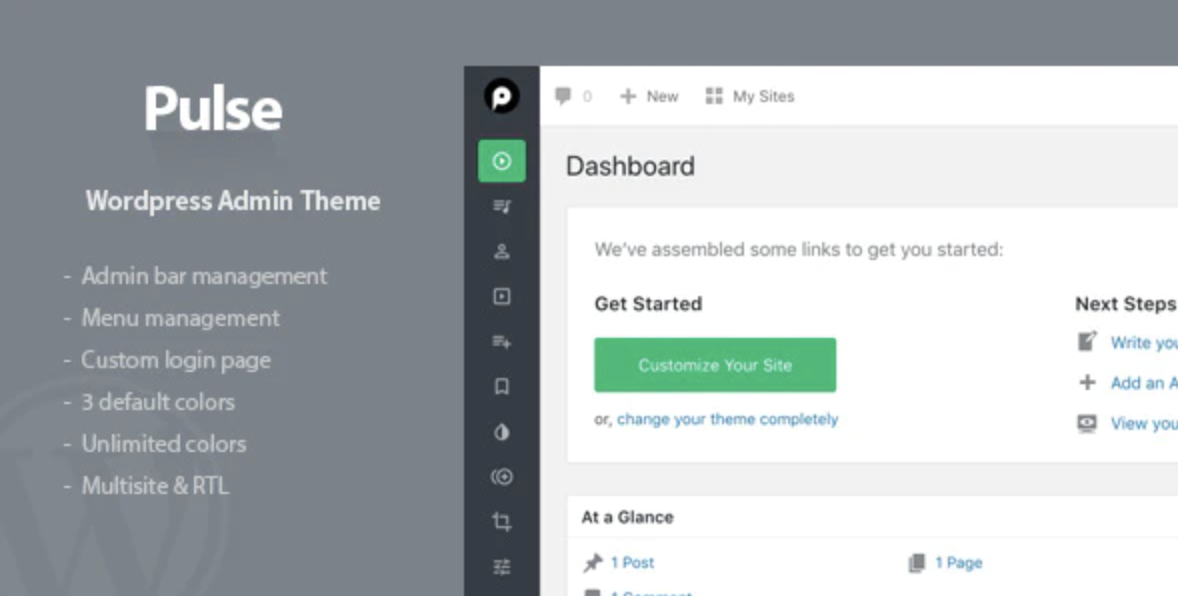1178x596 pixels.
Task: Click the write post link under Next Steps
Action: tap(1143, 342)
